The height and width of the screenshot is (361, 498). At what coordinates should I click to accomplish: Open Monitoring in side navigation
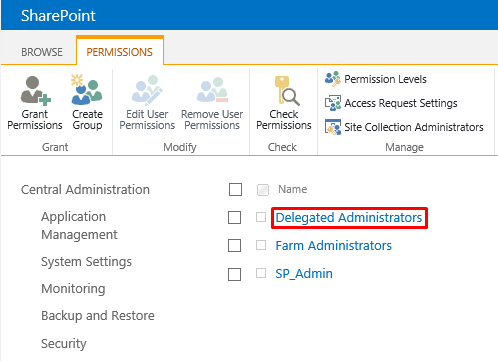(73, 289)
